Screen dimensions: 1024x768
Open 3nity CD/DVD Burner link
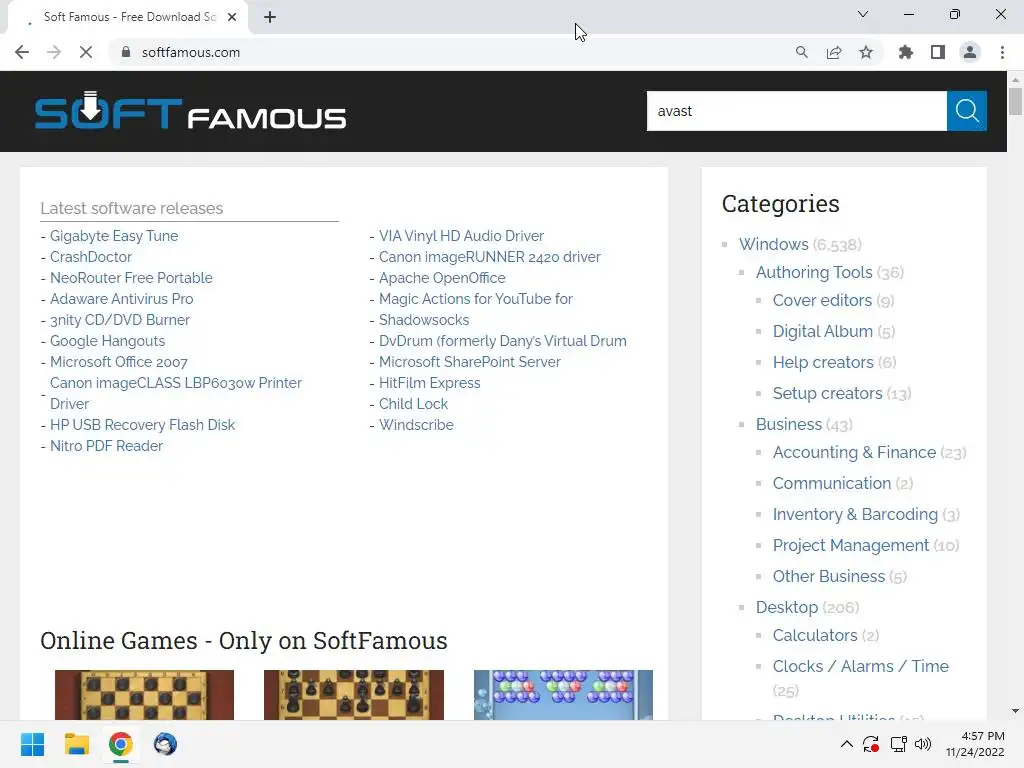120,319
